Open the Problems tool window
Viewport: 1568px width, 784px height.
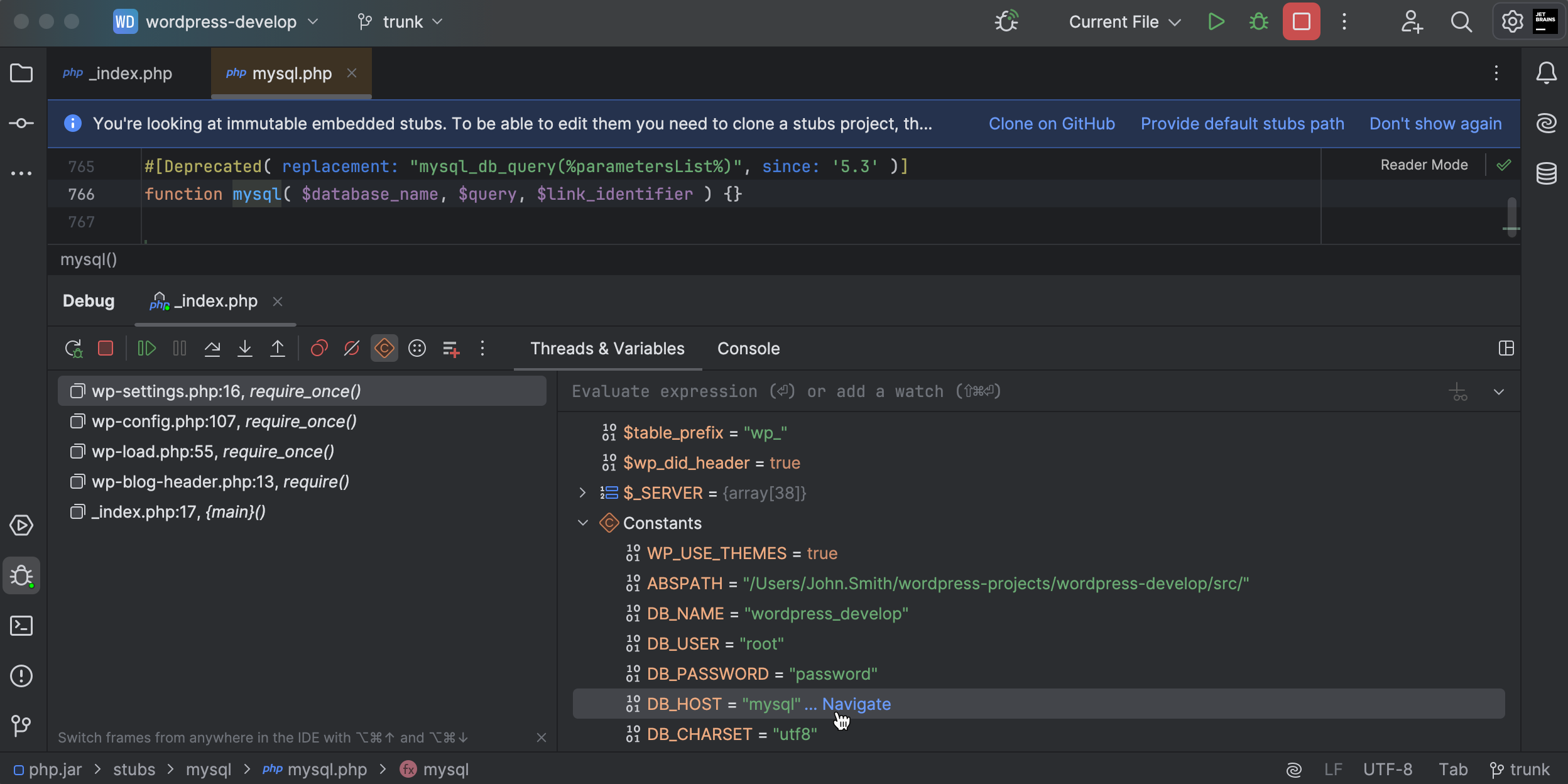[22, 675]
